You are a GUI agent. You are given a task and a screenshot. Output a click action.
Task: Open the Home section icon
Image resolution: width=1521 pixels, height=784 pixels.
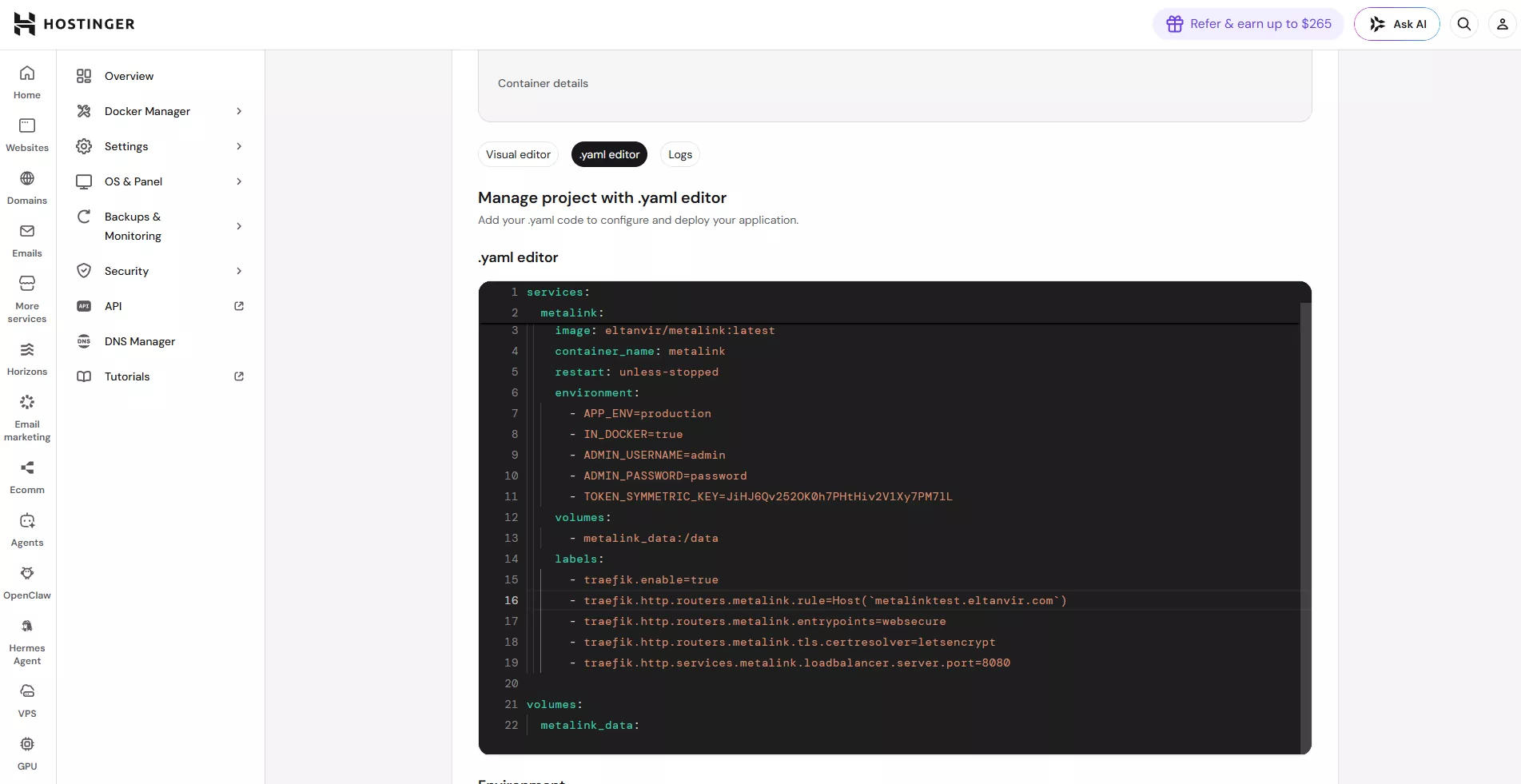pos(27,74)
